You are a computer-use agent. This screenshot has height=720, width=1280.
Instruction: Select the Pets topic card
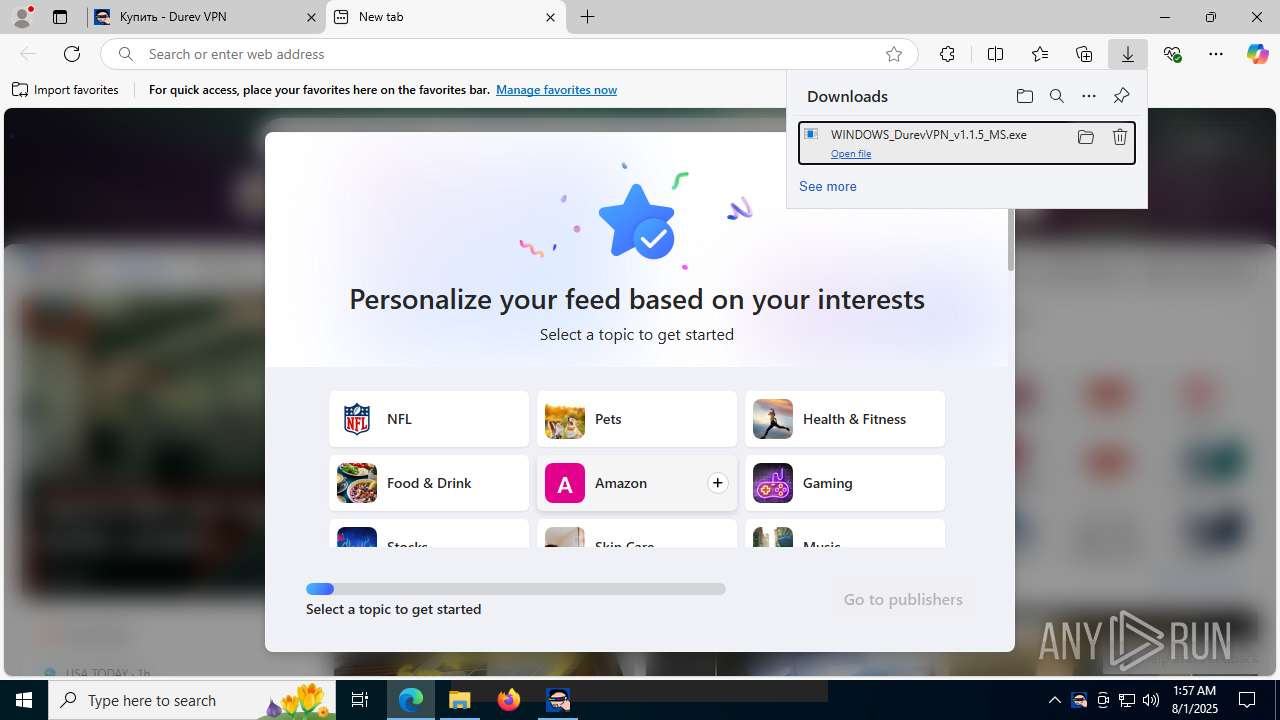(x=637, y=419)
